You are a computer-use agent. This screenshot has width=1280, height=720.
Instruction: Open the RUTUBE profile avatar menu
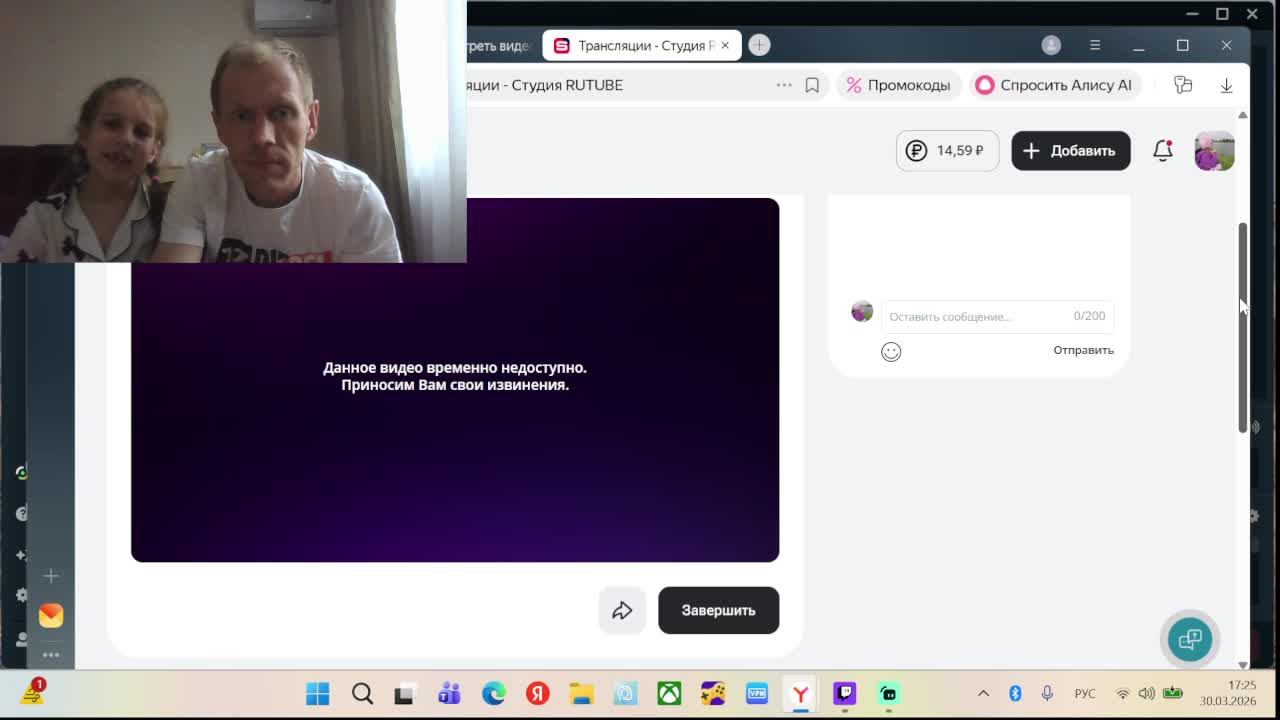click(1215, 151)
